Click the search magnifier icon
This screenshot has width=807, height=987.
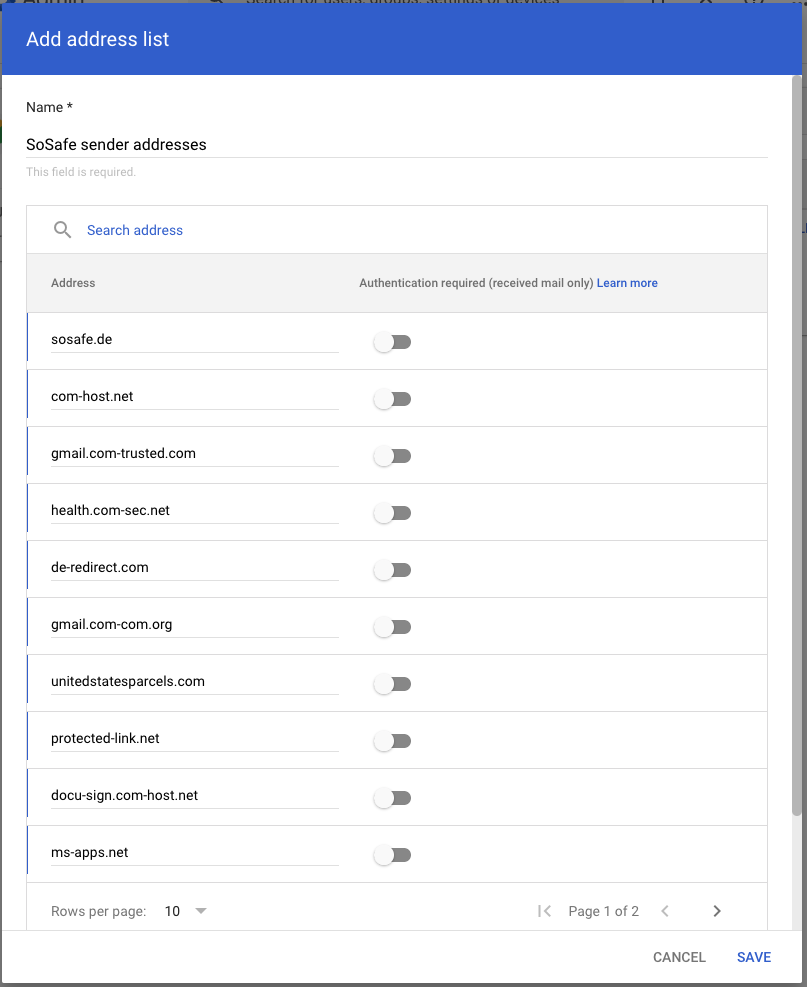tap(62, 230)
